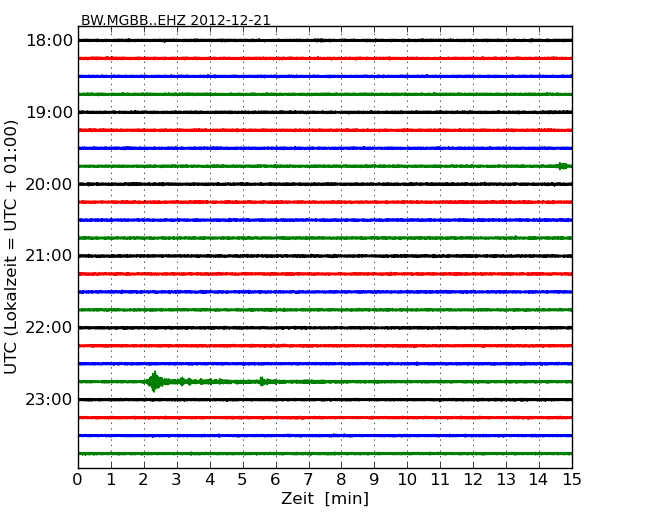Select the 23:00 y-axis time label
The width and height of the screenshot is (650, 520).
click(49, 400)
